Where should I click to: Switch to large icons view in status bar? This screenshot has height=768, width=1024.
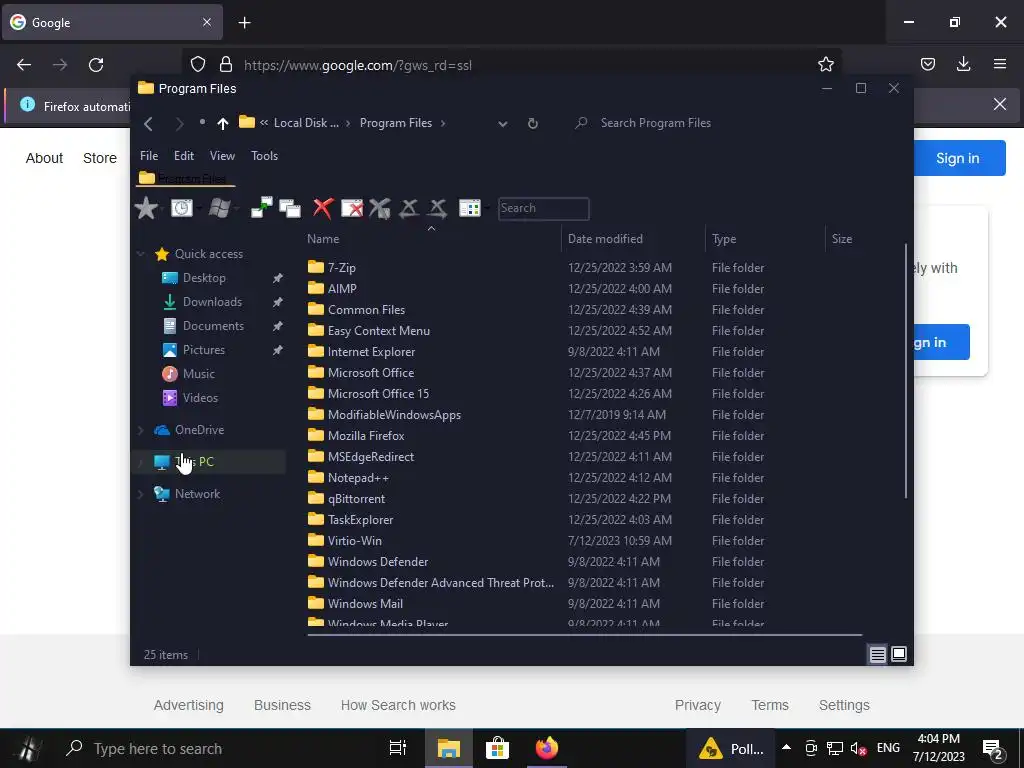899,654
